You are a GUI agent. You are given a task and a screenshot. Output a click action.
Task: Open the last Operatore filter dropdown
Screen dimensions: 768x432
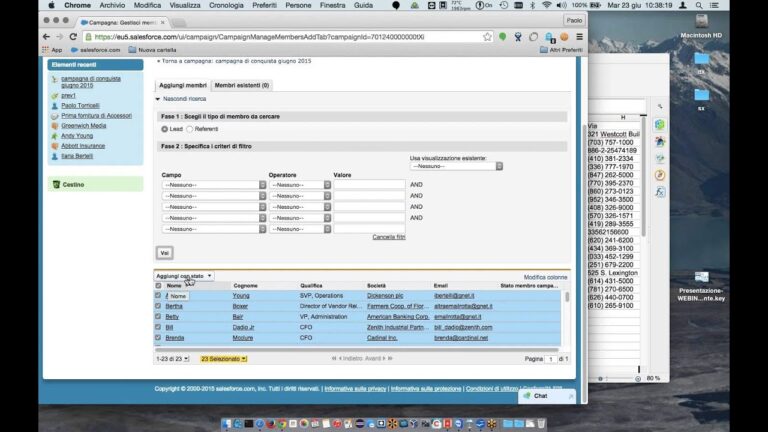coord(300,229)
